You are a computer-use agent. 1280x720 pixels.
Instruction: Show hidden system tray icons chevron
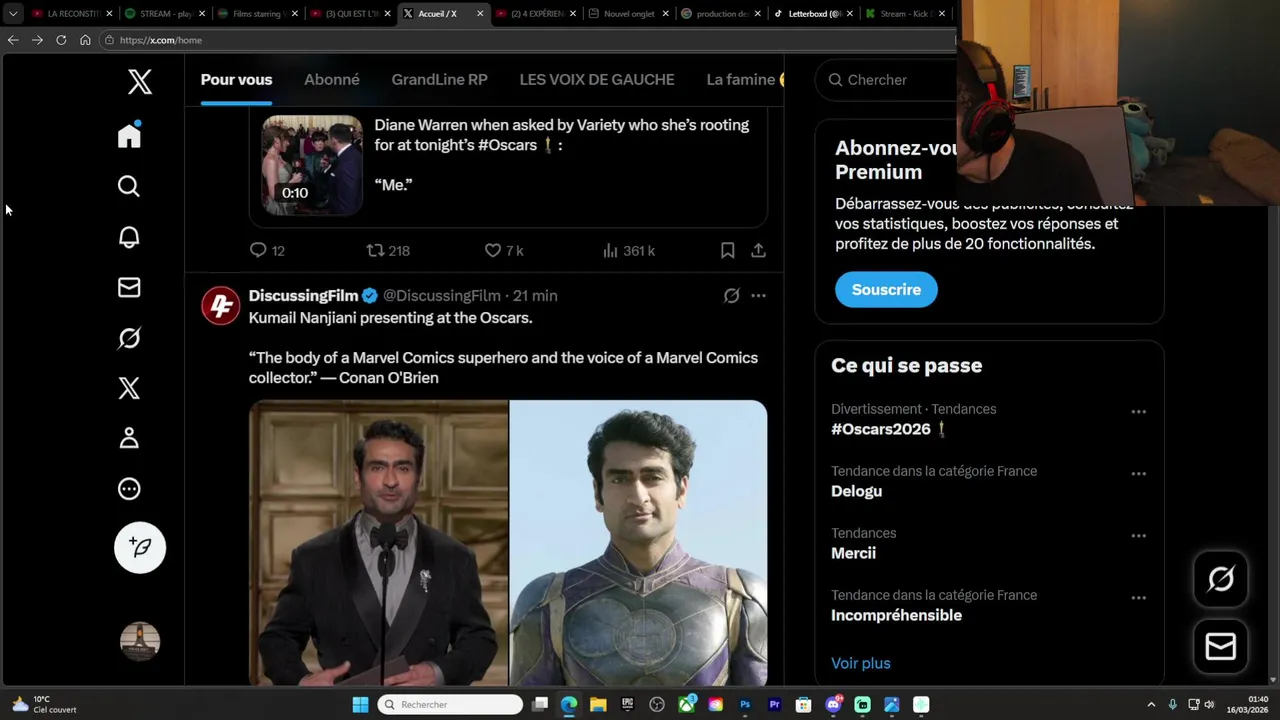tap(1151, 704)
